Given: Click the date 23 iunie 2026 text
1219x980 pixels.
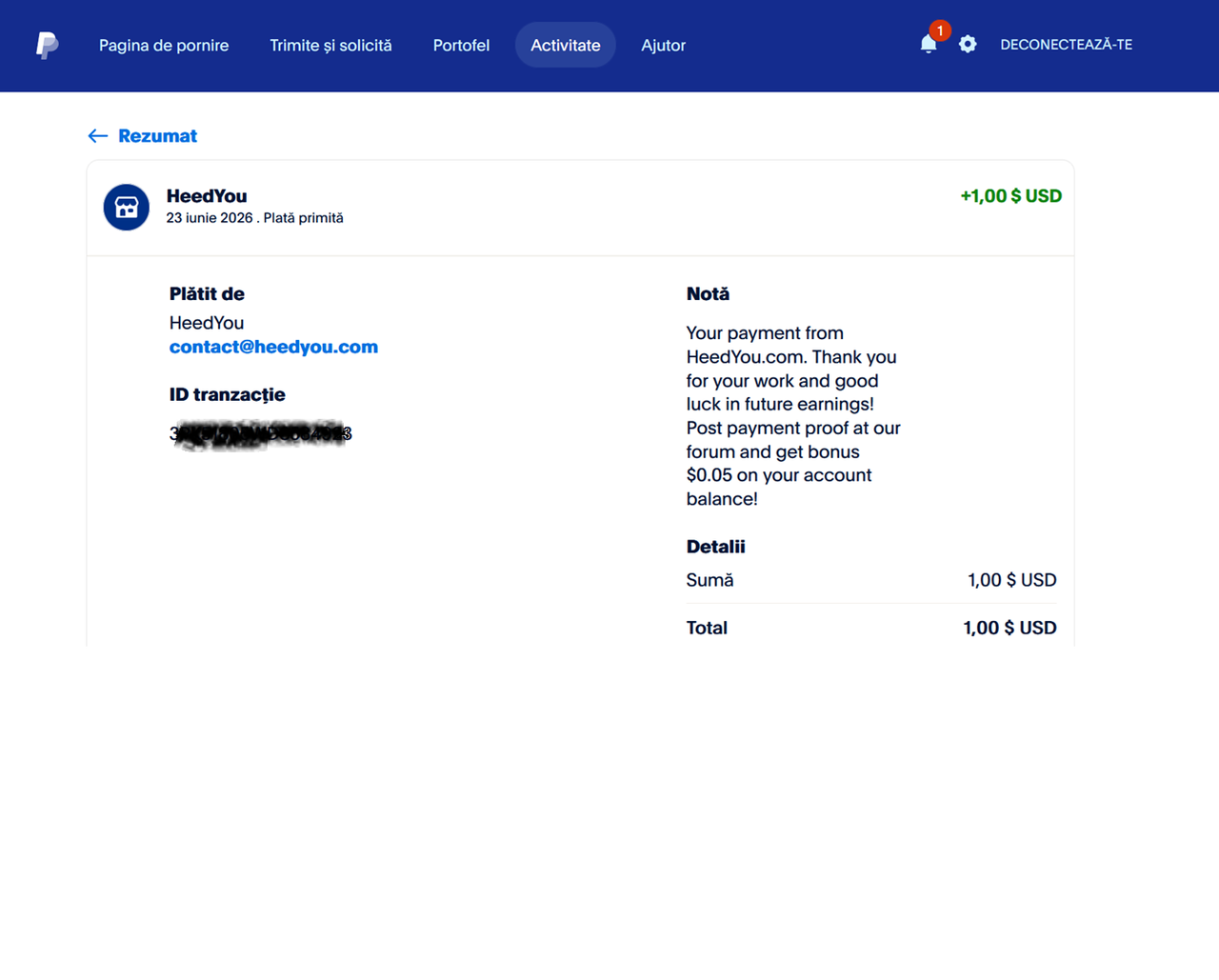Looking at the screenshot, I should pos(210,218).
